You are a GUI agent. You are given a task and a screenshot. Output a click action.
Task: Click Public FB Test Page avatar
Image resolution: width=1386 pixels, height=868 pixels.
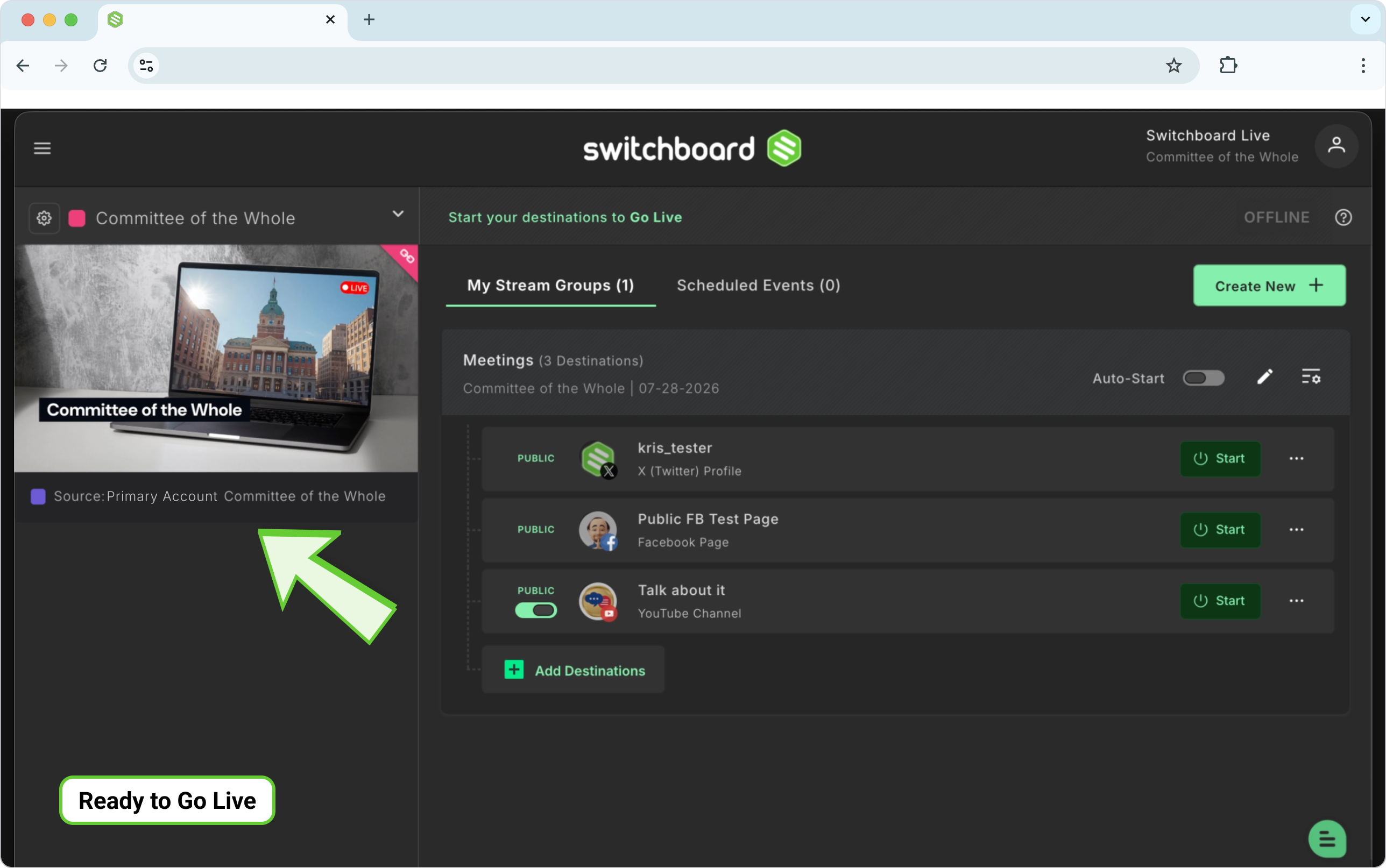[598, 530]
